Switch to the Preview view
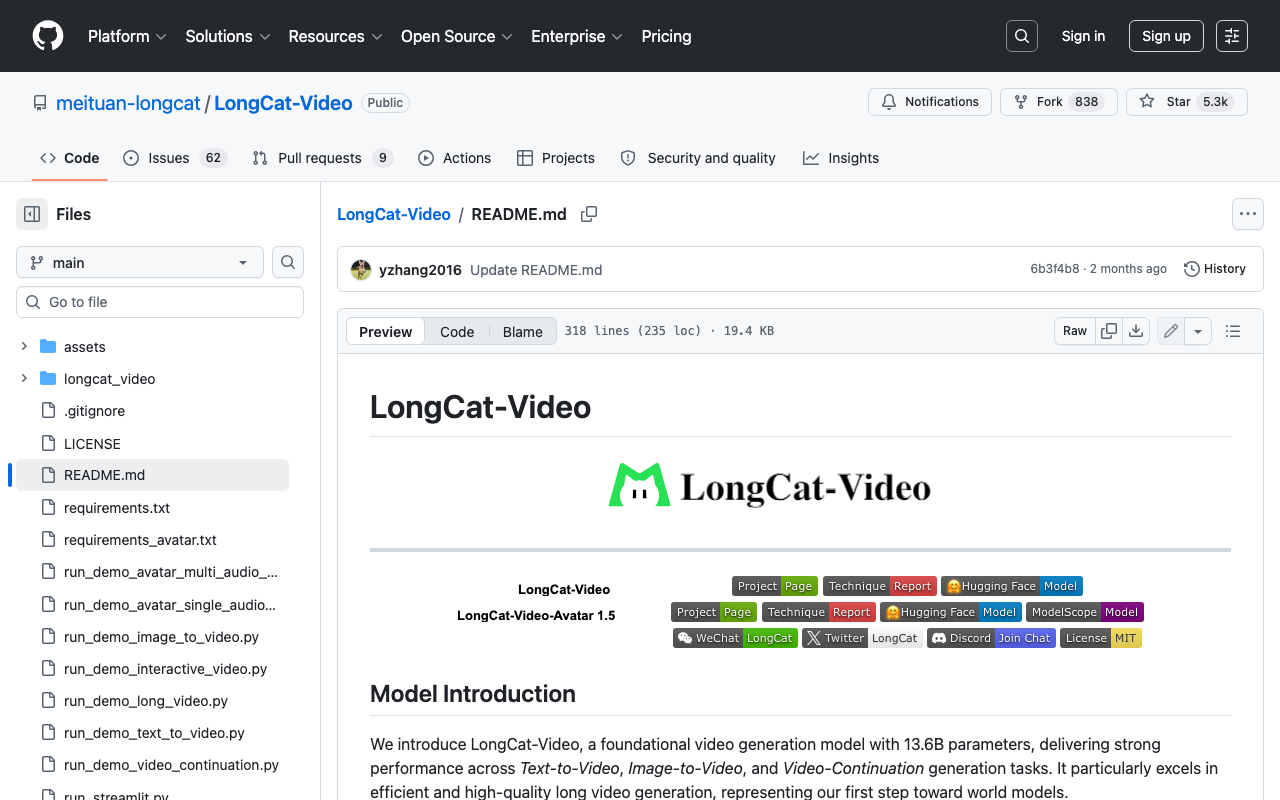 [385, 332]
